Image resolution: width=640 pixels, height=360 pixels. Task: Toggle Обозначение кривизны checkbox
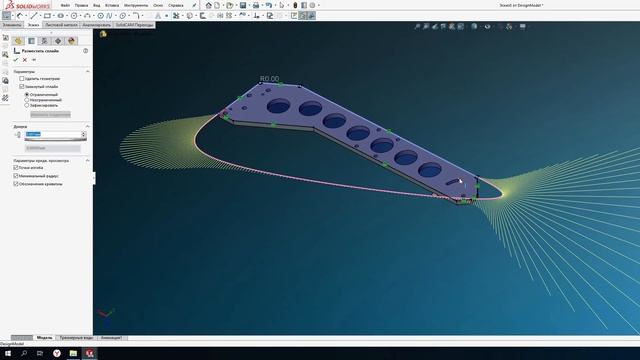tap(16, 184)
